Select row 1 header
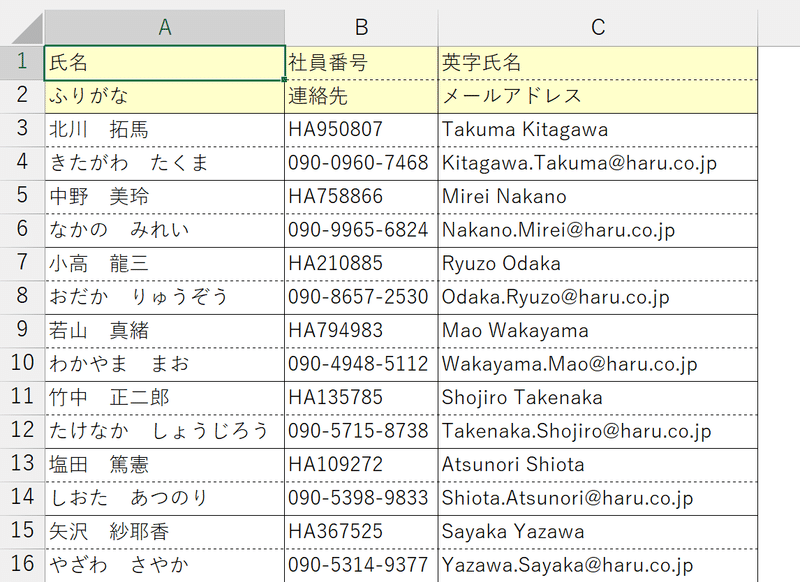800x582 pixels. click(x=22, y=62)
